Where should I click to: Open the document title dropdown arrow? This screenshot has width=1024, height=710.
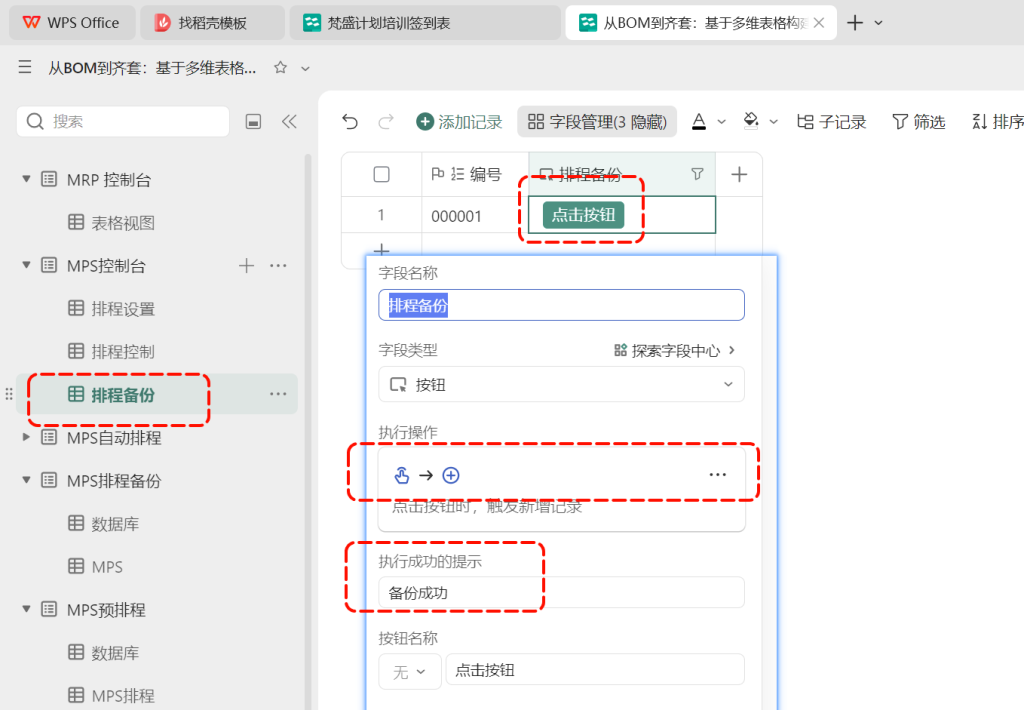point(305,68)
